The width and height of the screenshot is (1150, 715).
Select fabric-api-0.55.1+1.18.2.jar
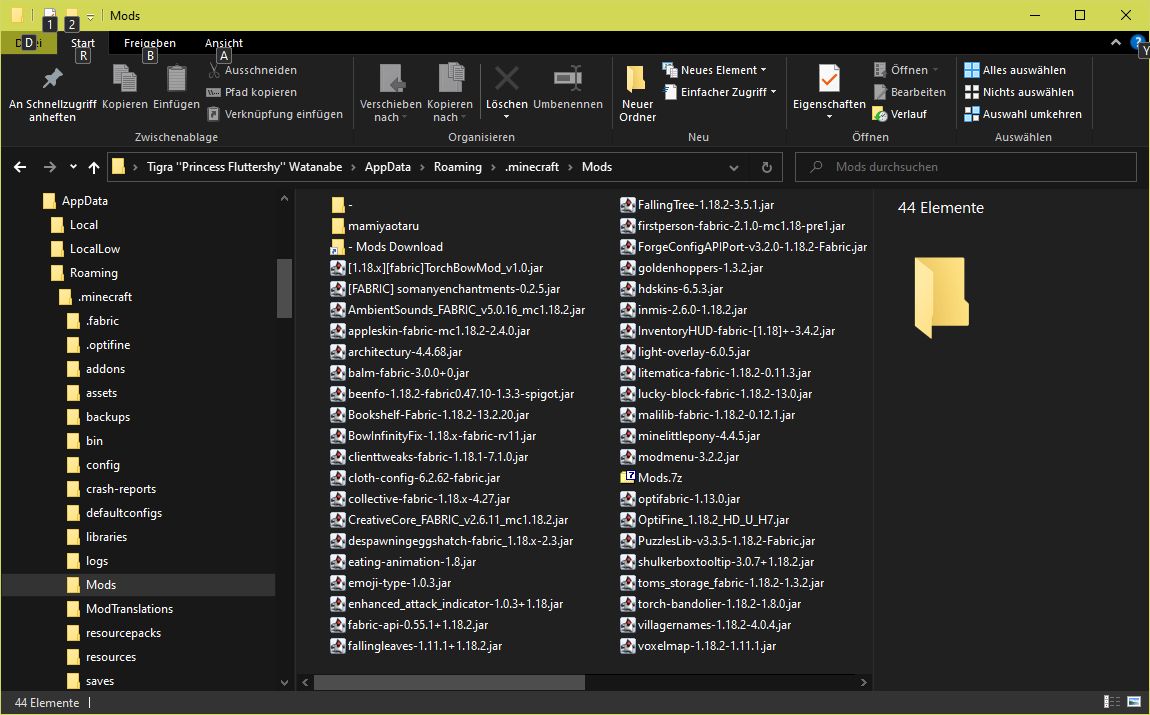(417, 625)
